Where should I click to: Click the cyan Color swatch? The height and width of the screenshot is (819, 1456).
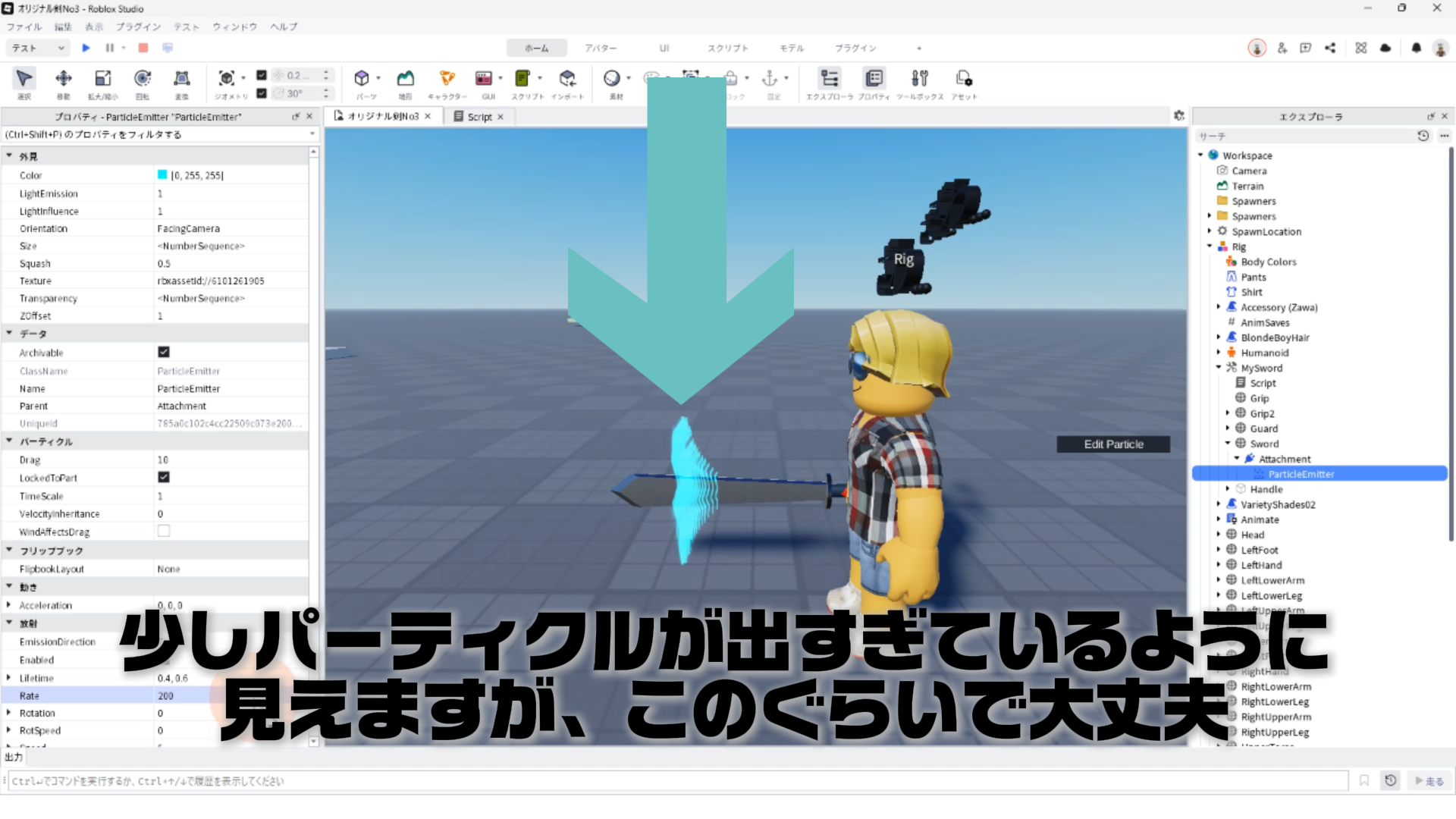[162, 175]
